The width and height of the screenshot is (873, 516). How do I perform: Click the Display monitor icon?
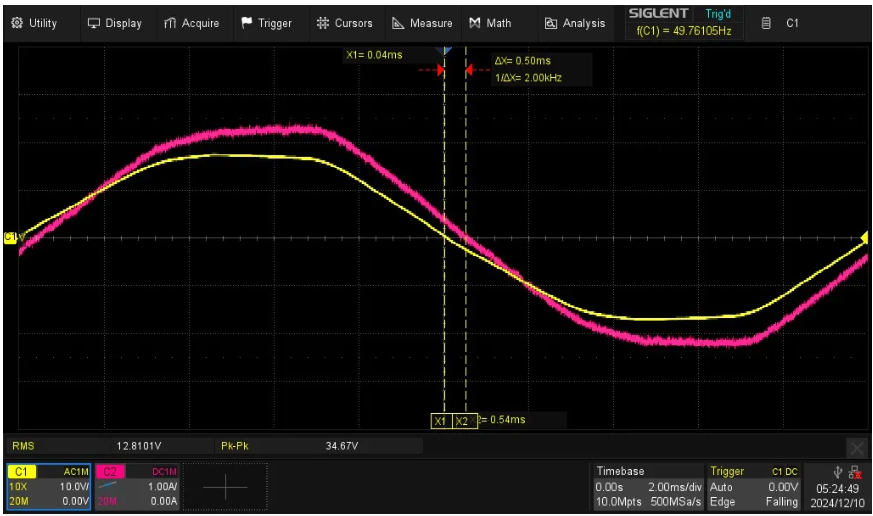94,23
